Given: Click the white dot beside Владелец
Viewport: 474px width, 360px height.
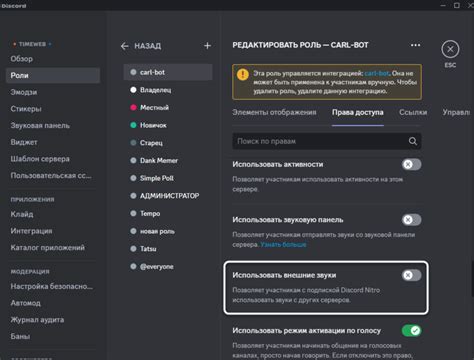Looking at the screenshot, I should click(x=133, y=90).
